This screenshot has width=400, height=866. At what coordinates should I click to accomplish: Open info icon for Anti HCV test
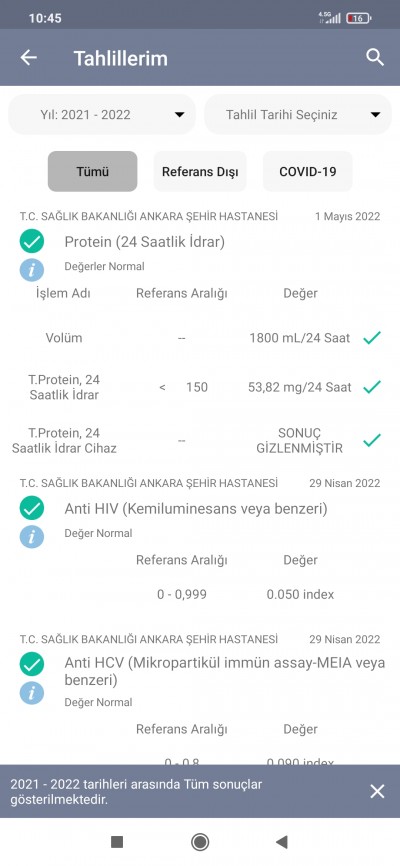(x=32, y=693)
